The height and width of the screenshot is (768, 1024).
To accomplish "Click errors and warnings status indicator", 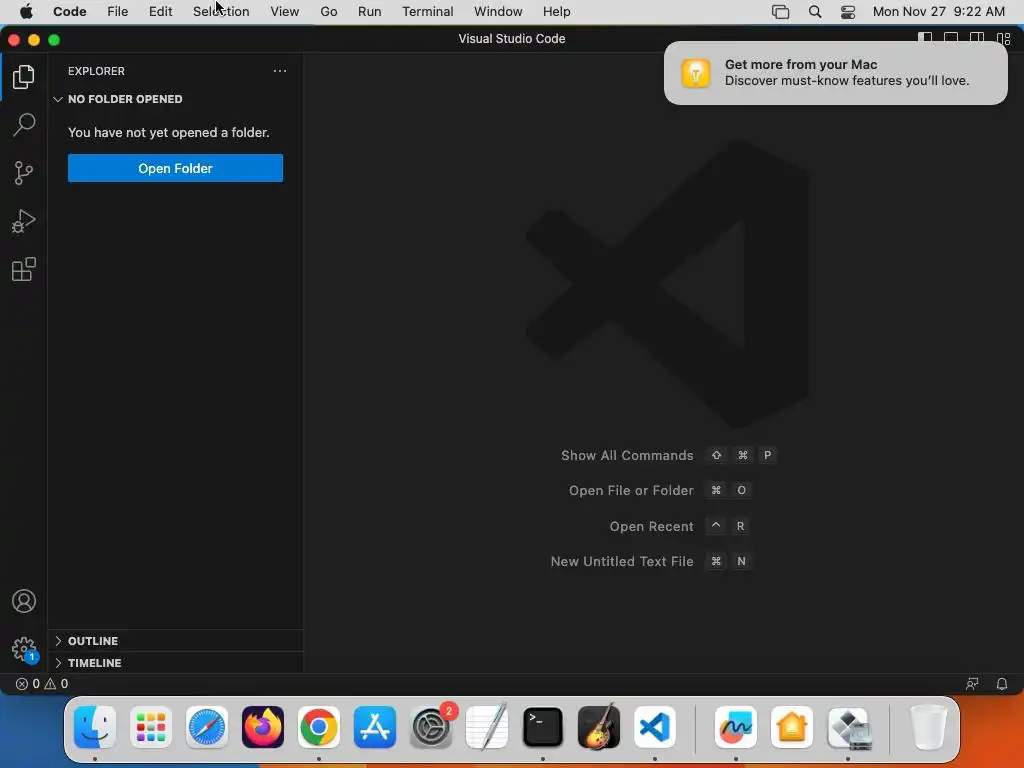I will 42,684.
